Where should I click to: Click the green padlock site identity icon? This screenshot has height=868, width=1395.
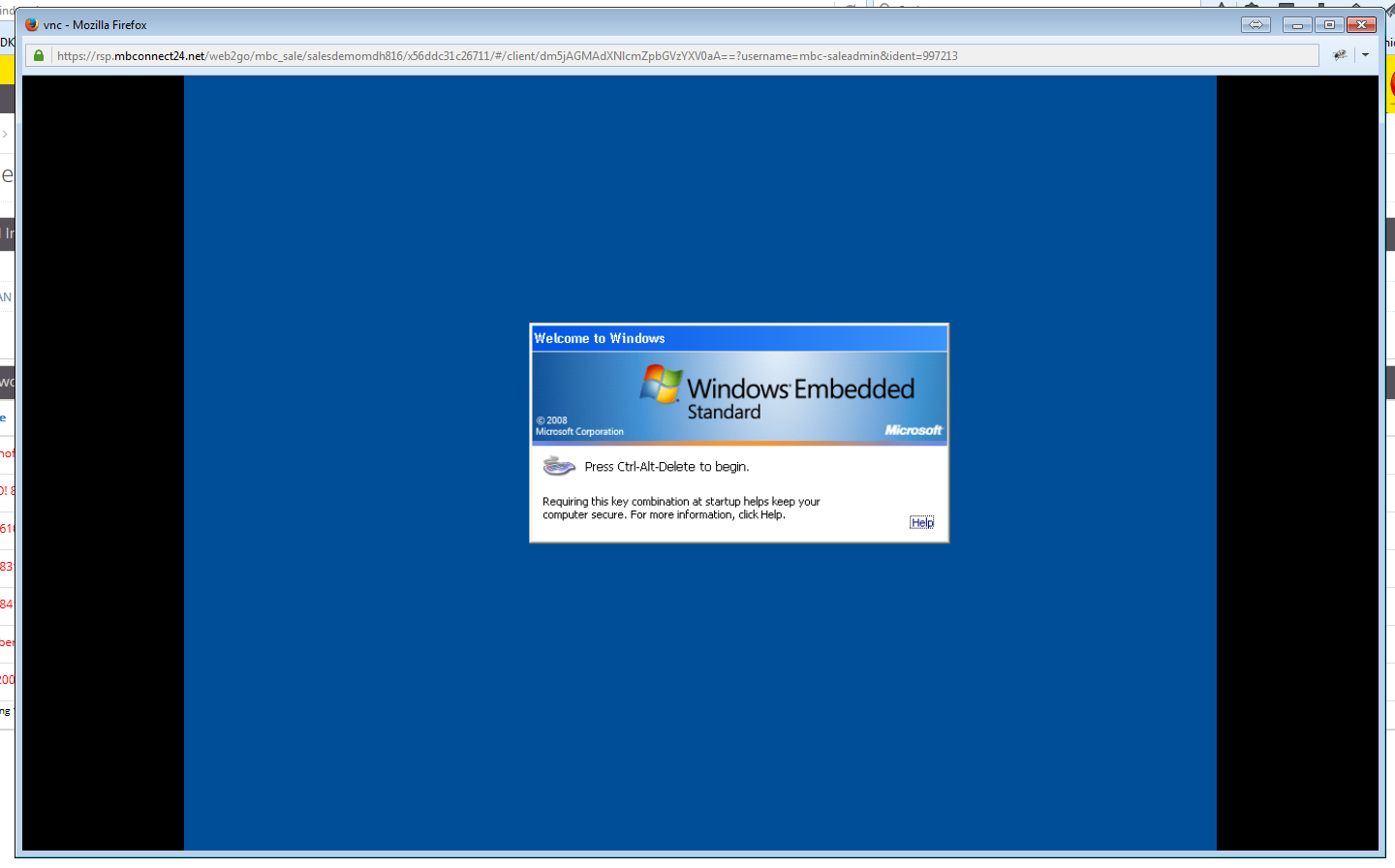tap(39, 56)
